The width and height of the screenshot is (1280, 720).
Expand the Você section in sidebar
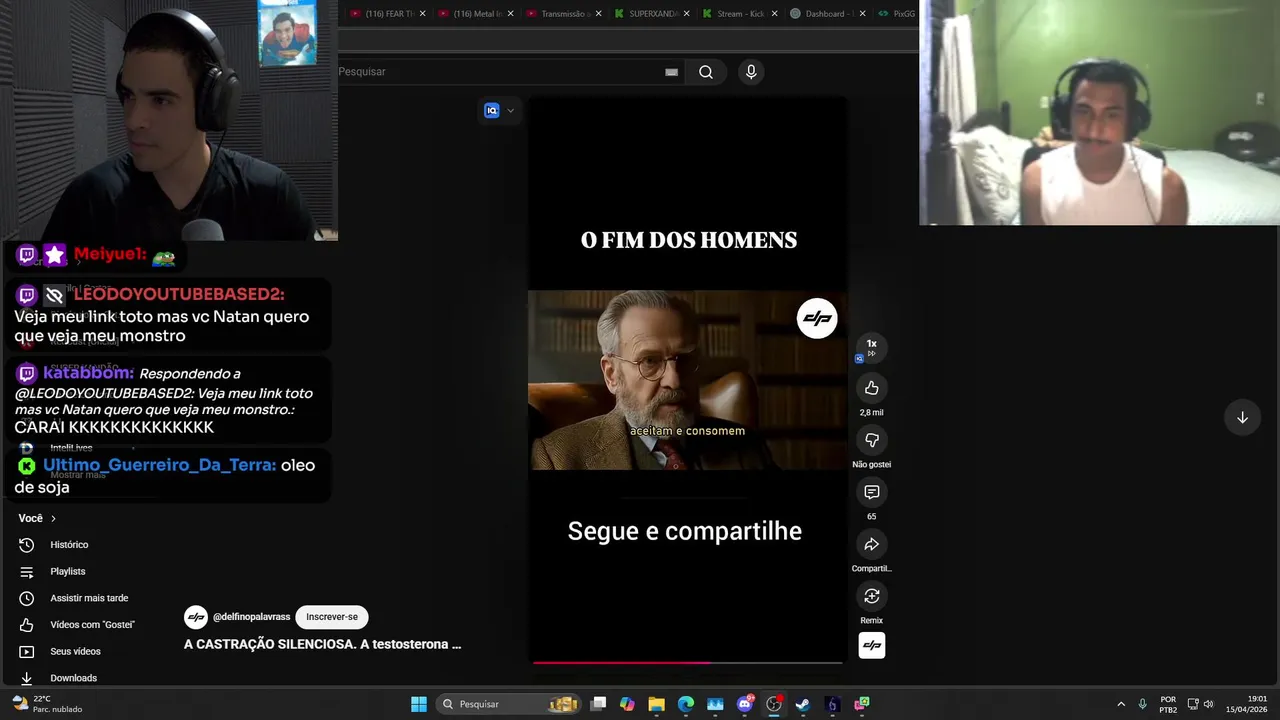[37, 518]
